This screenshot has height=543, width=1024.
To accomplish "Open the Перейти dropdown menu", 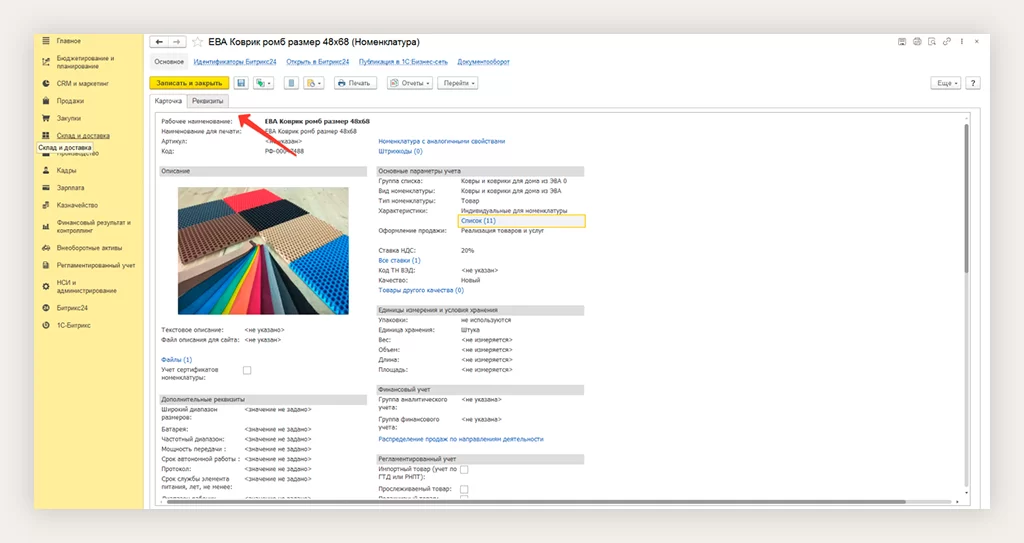I will tap(457, 83).
